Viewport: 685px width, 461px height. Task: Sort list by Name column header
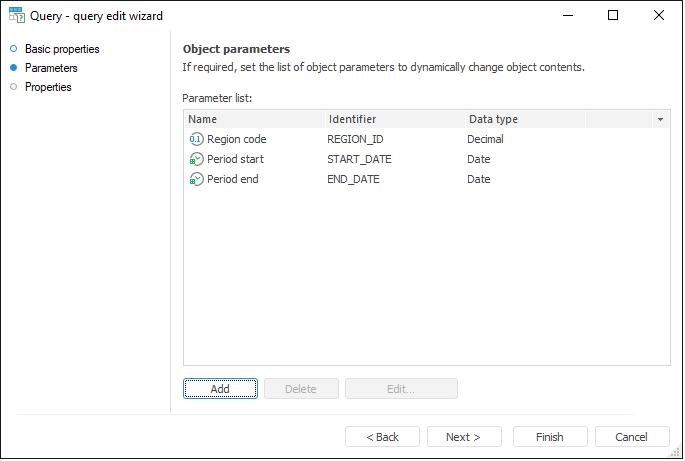(x=253, y=120)
